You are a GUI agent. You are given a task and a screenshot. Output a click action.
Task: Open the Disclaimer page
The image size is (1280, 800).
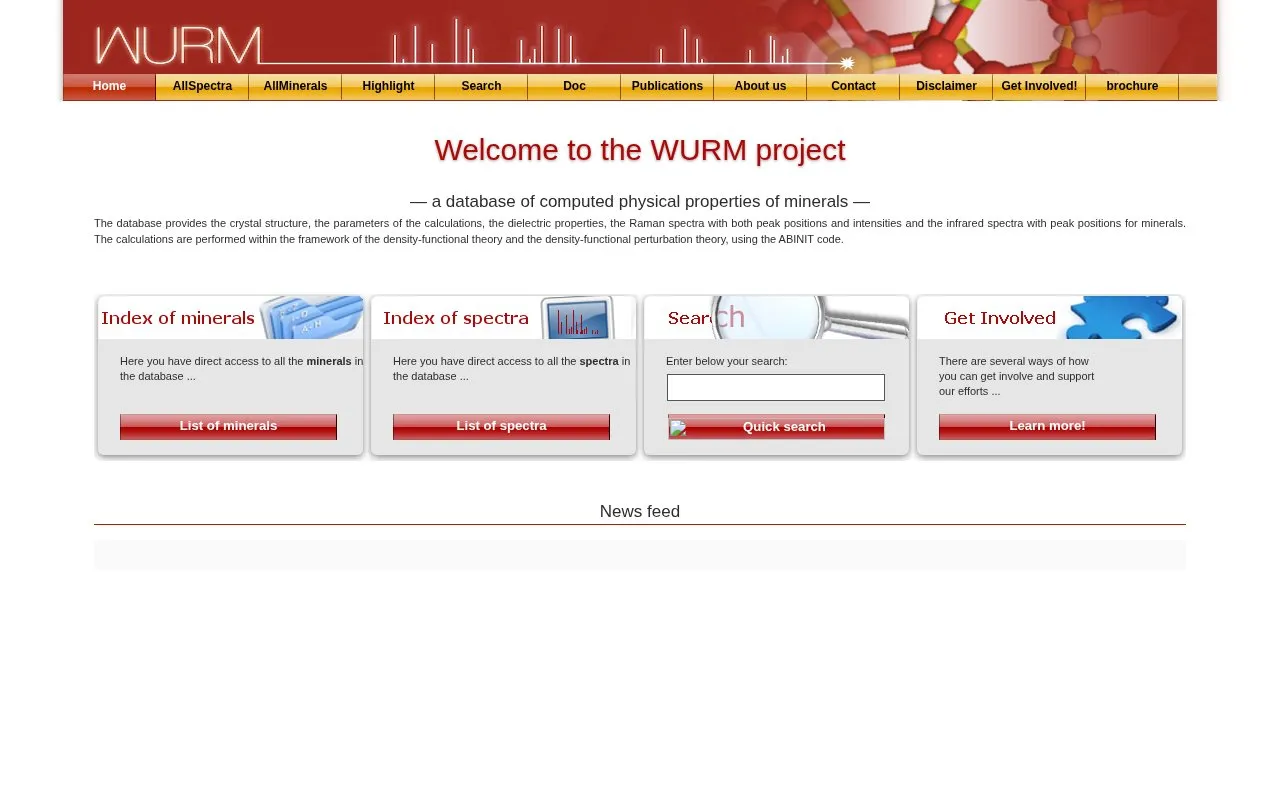(946, 87)
